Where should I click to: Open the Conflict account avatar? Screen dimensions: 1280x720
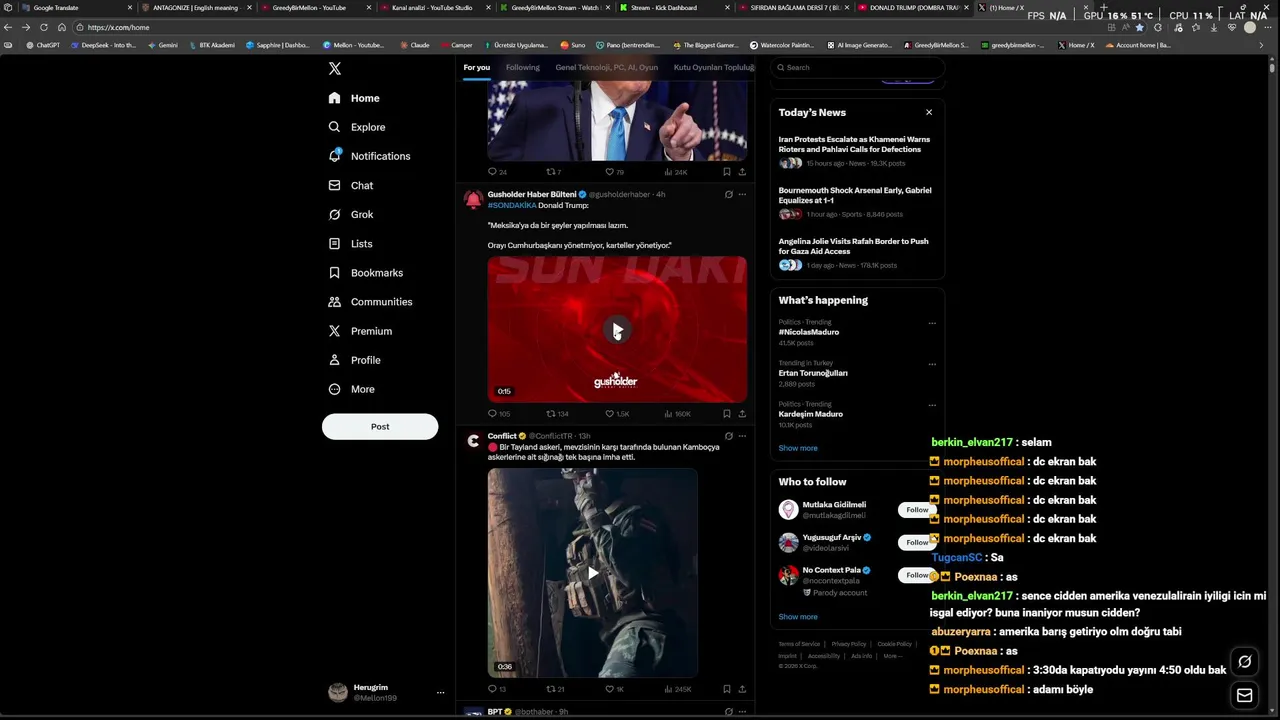(473, 441)
